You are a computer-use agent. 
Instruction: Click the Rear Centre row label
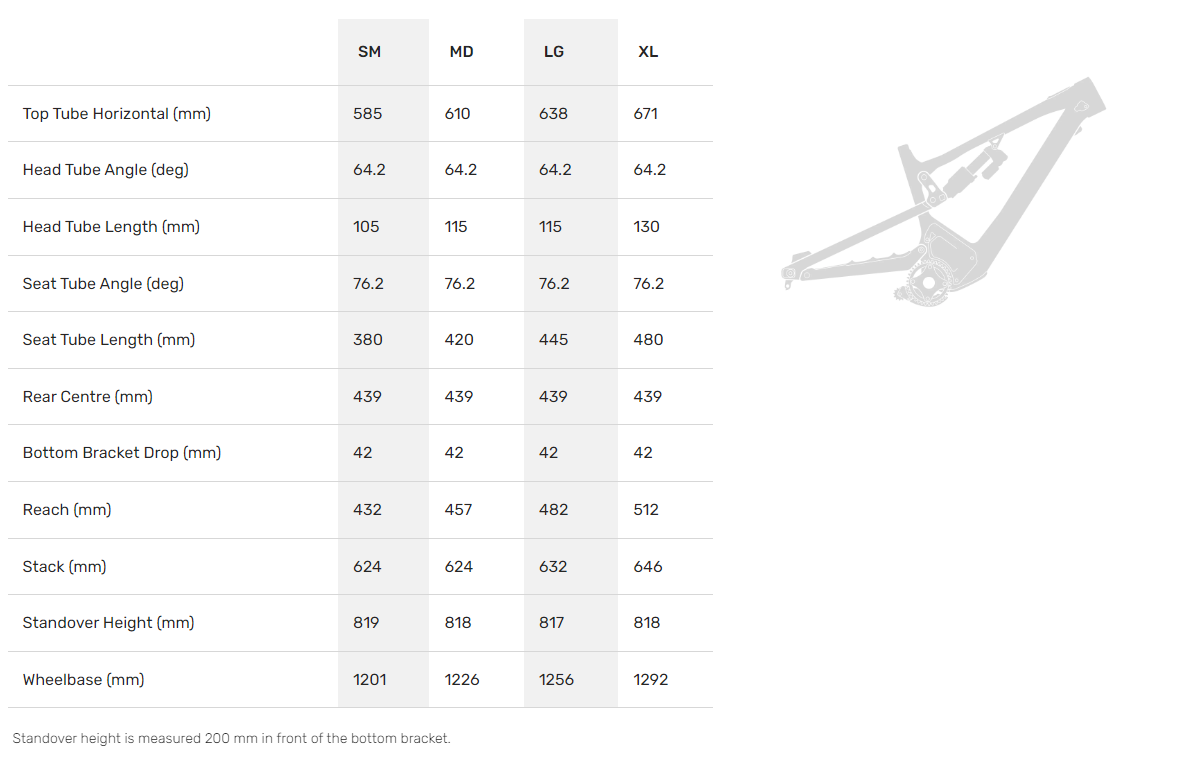click(88, 397)
